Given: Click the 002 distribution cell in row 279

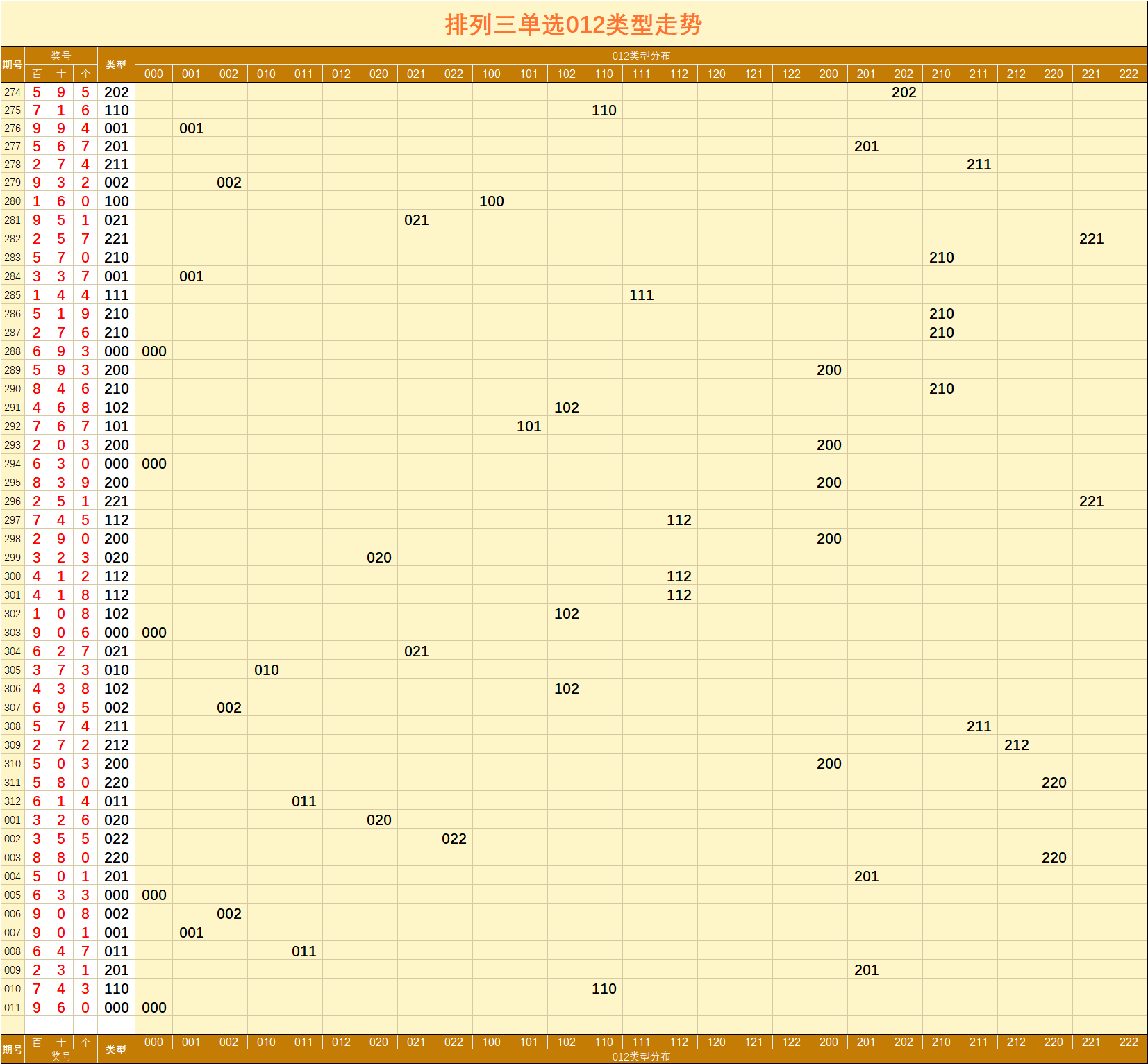Looking at the screenshot, I should tap(228, 182).
